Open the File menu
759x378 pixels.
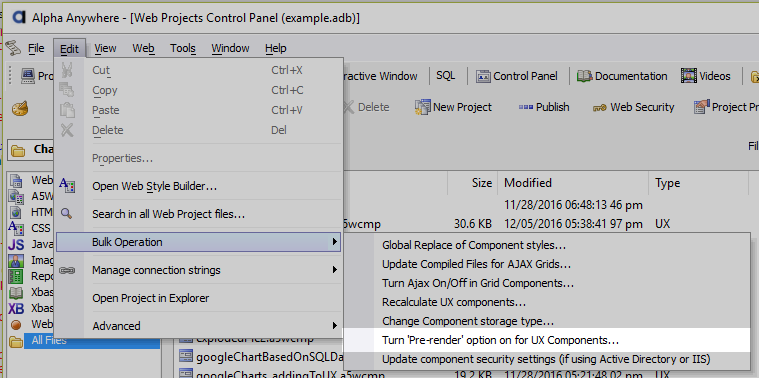36,48
